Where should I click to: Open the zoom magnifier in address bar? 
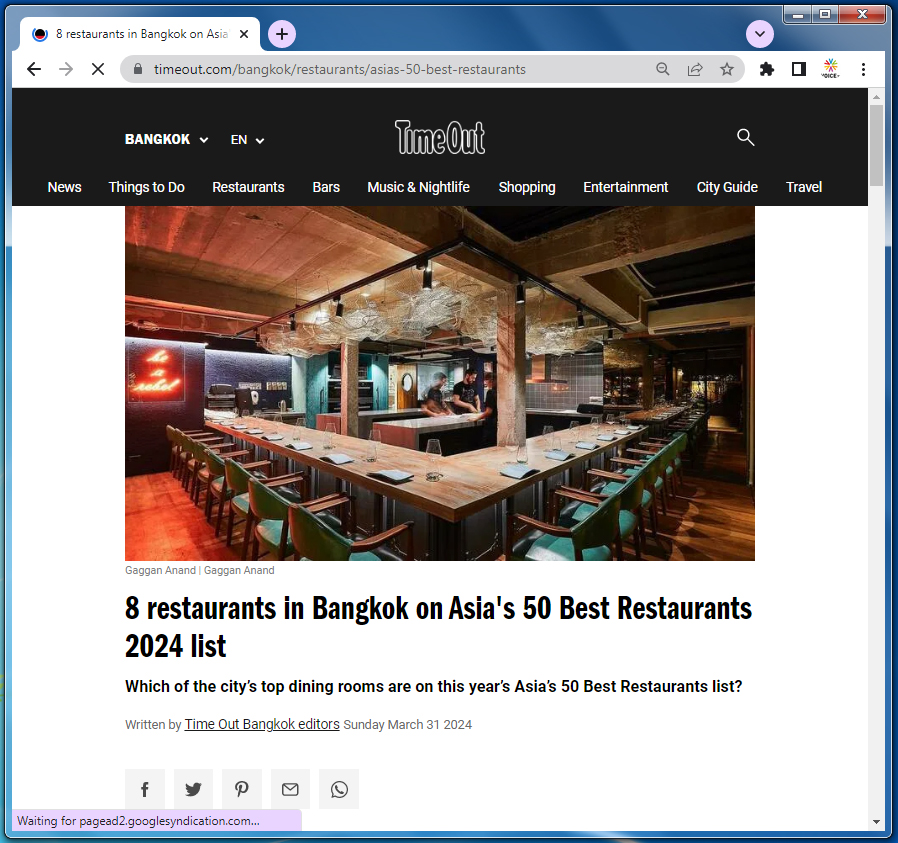(x=663, y=69)
